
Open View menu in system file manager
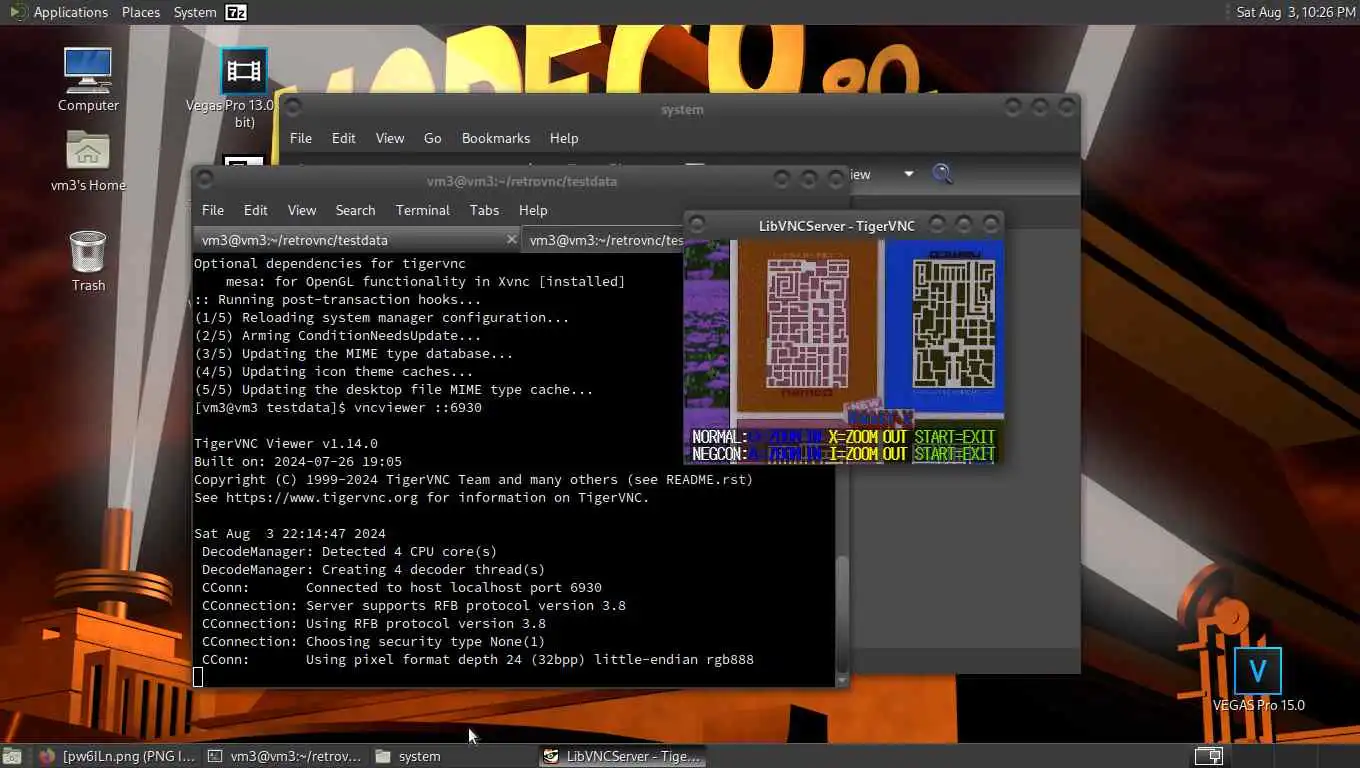(390, 138)
